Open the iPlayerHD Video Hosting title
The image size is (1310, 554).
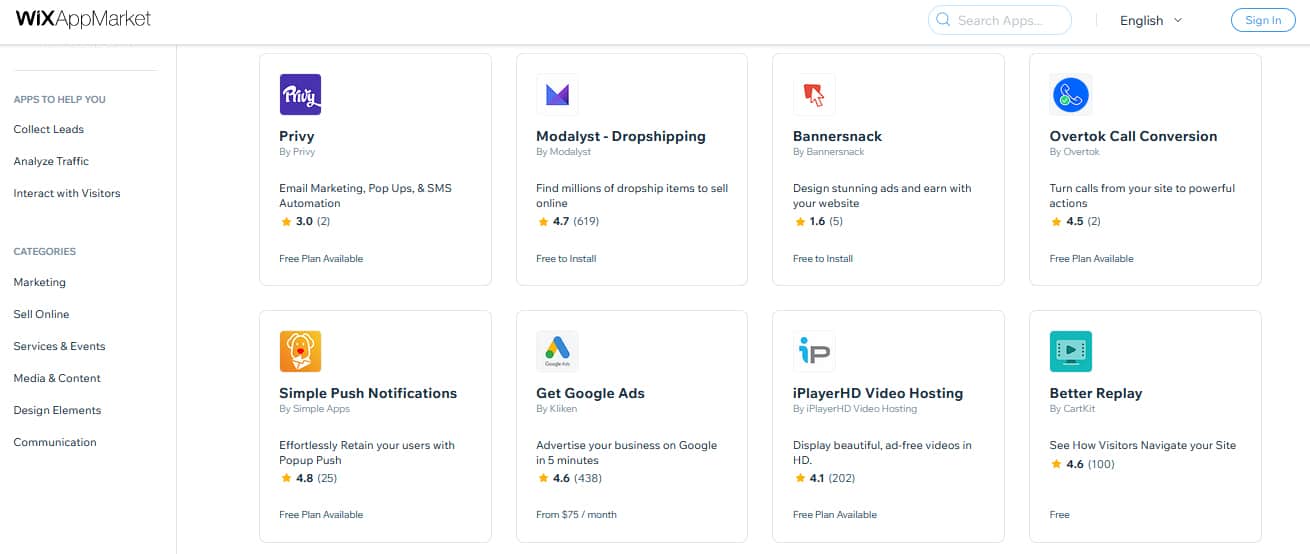click(878, 393)
